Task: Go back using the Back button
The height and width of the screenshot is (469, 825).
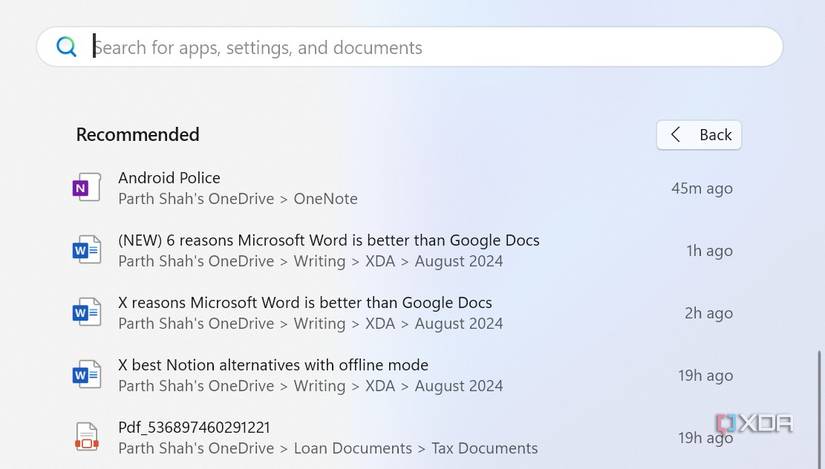Action: pos(699,135)
